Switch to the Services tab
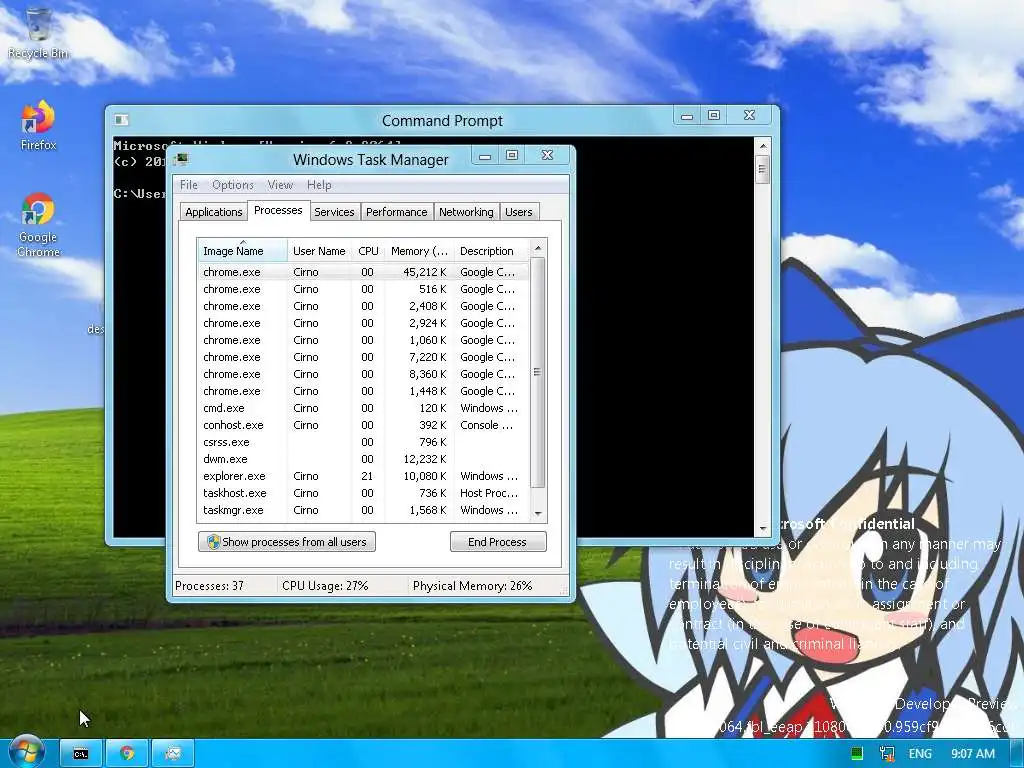This screenshot has height=768, width=1024. pos(334,212)
